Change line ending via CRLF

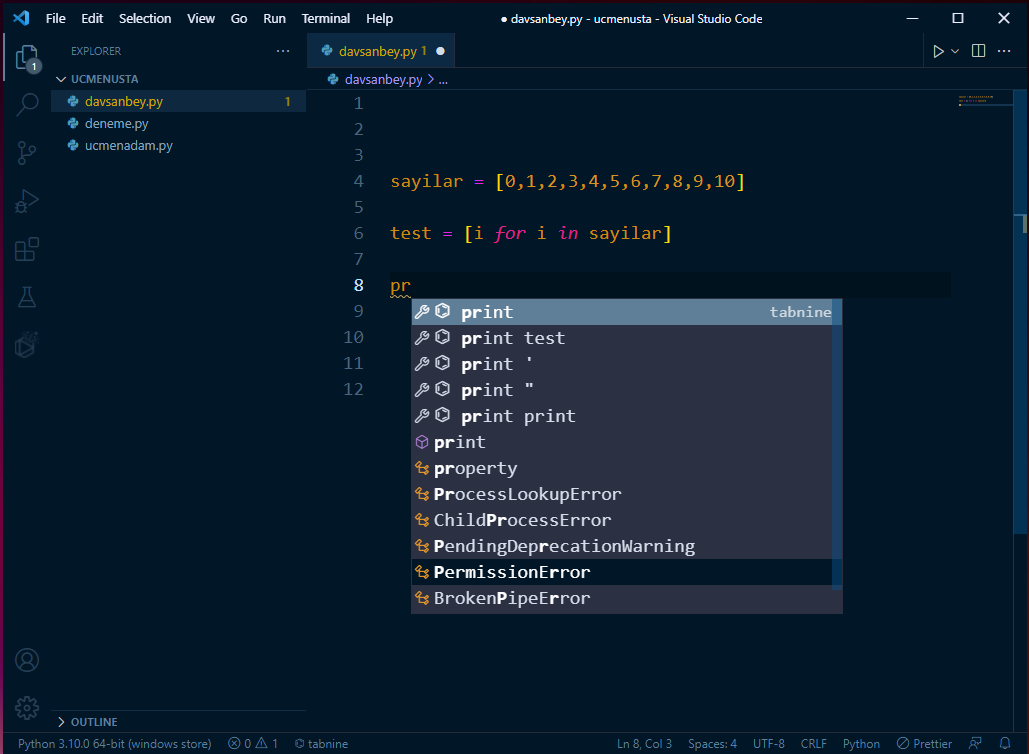(x=813, y=744)
